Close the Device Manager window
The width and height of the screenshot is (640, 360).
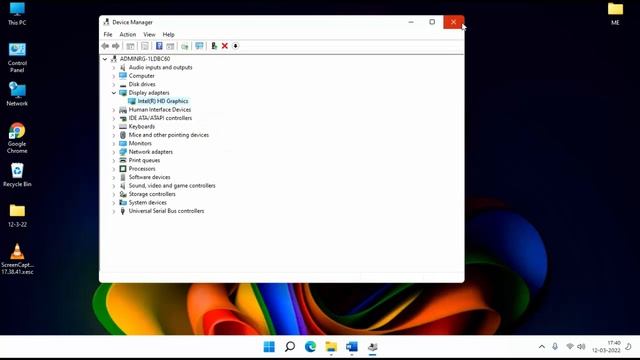pos(453,22)
